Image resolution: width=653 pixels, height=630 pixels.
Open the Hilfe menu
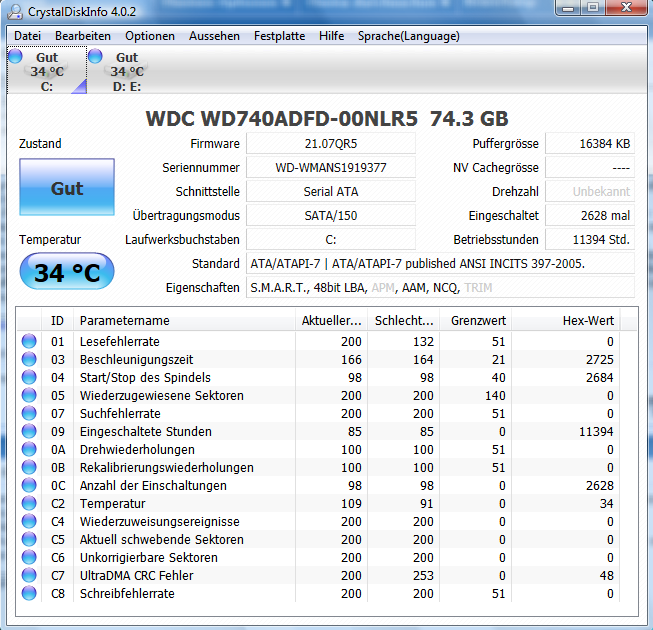331,36
